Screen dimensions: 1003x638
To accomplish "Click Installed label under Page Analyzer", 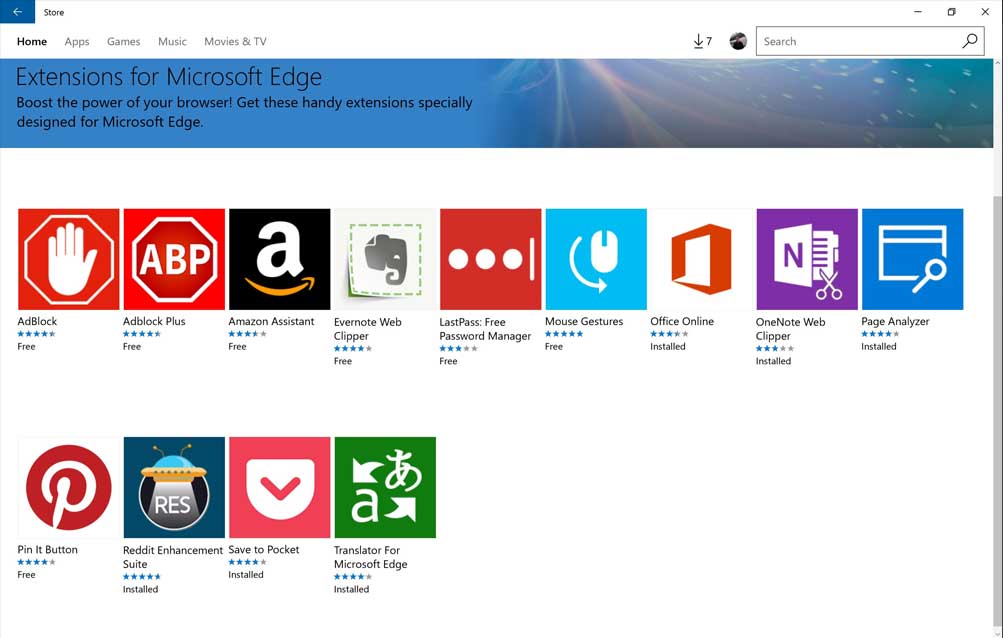I will click(879, 346).
